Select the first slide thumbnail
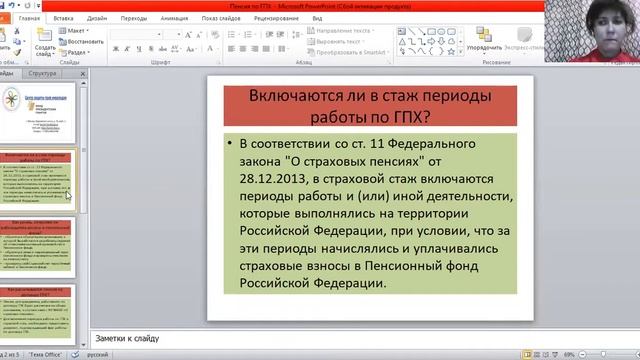640x360 pixels. point(38,112)
